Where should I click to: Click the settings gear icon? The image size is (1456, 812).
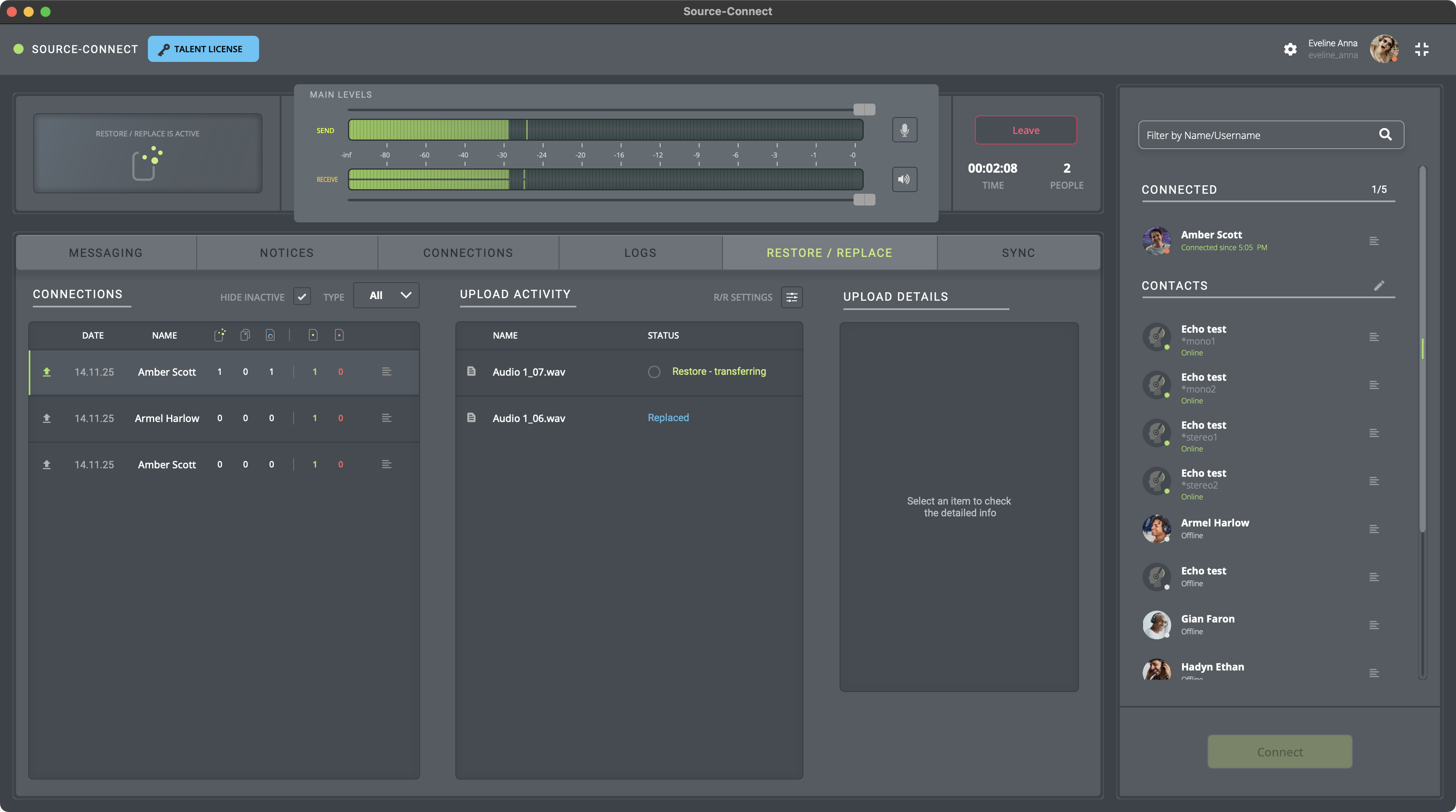[1290, 49]
